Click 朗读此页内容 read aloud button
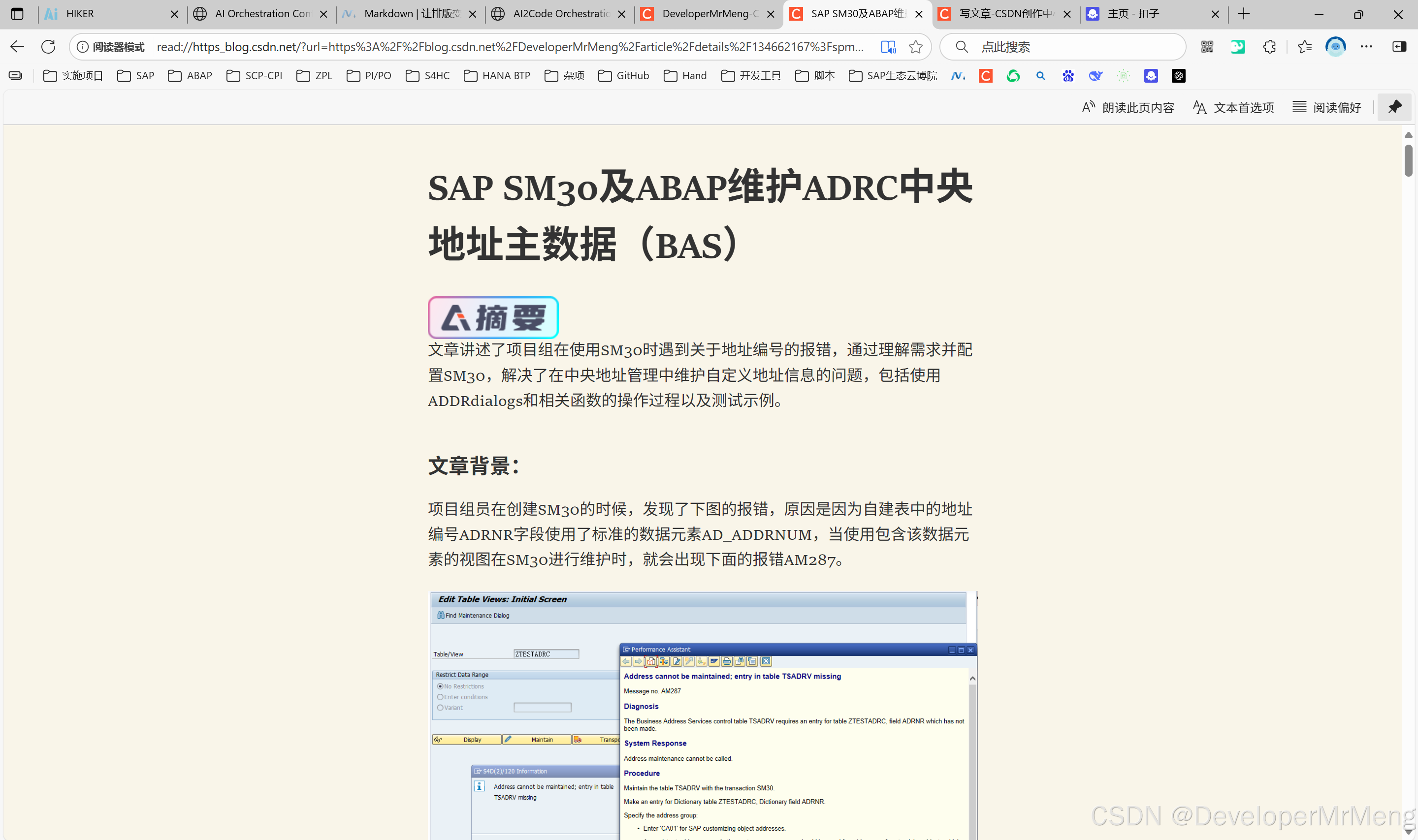Viewport: 1418px width, 840px height. (1128, 108)
